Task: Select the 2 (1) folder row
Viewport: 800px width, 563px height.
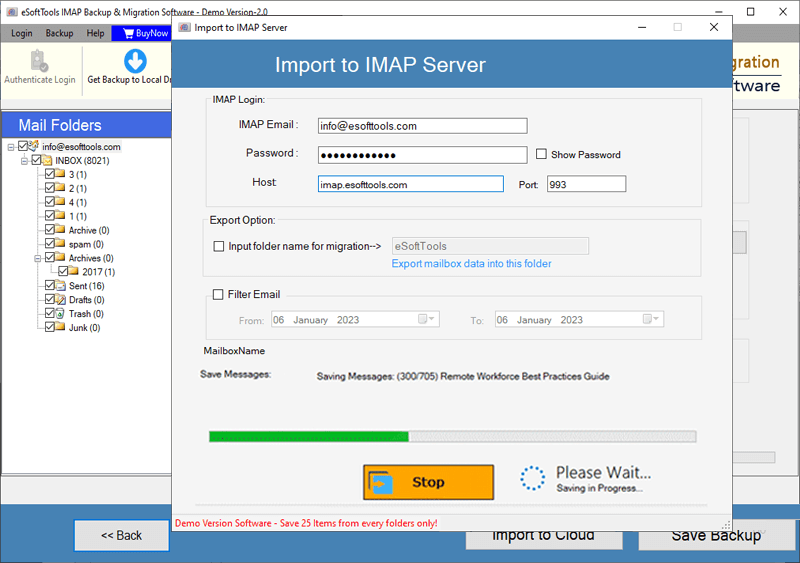Action: click(x=78, y=188)
